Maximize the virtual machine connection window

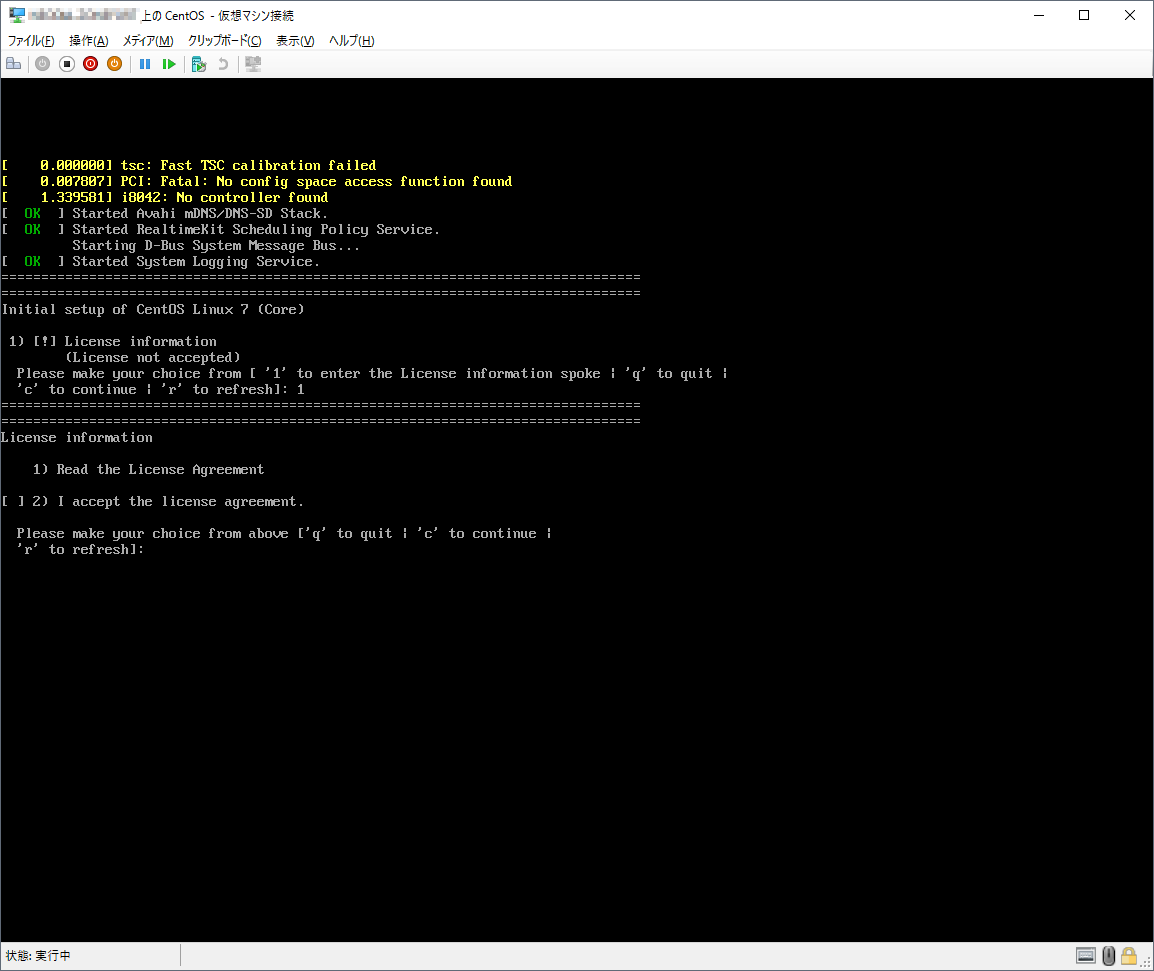pyautogui.click(x=1084, y=15)
